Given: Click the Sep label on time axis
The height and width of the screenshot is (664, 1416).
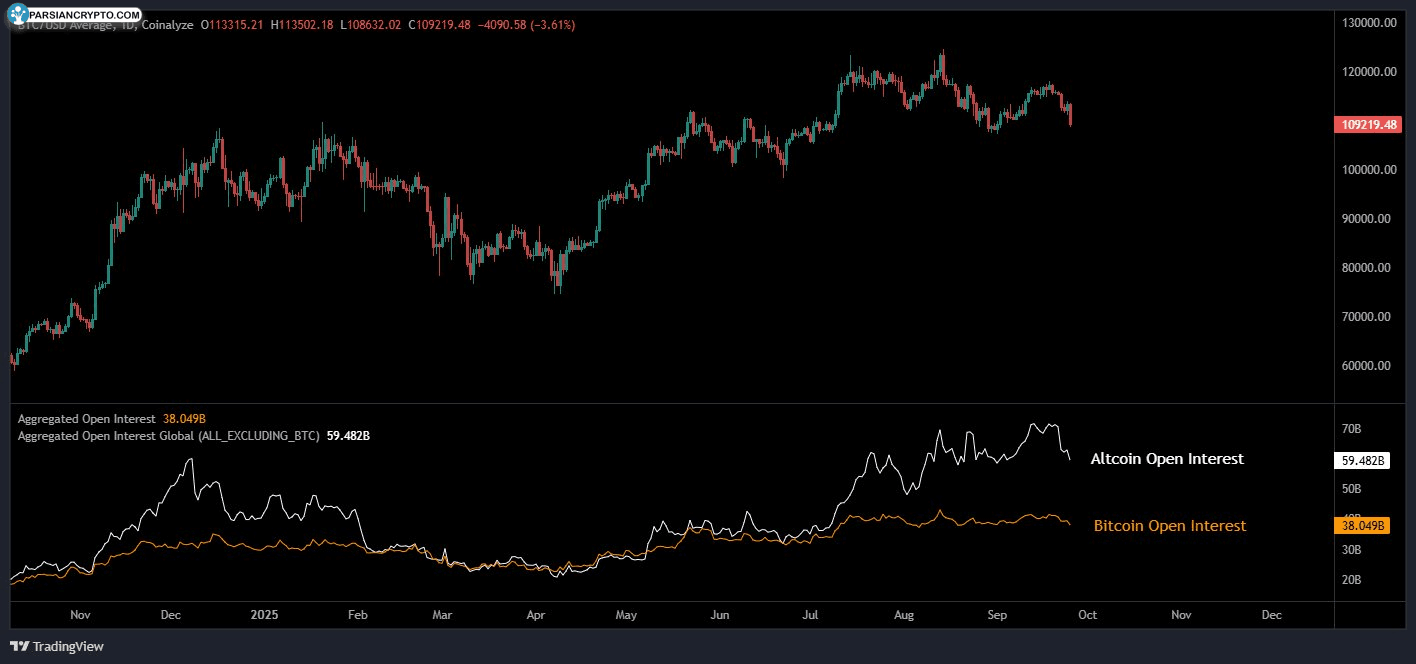Looking at the screenshot, I should (x=997, y=615).
